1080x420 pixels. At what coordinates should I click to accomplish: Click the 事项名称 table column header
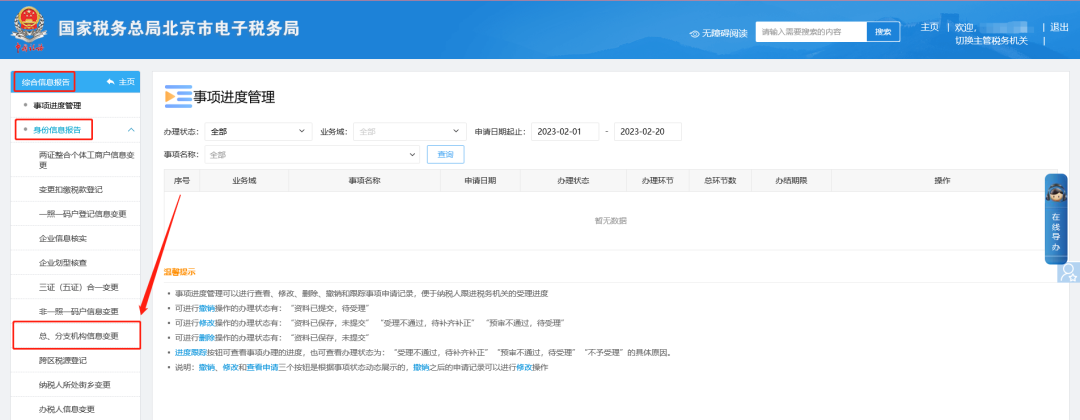click(365, 180)
